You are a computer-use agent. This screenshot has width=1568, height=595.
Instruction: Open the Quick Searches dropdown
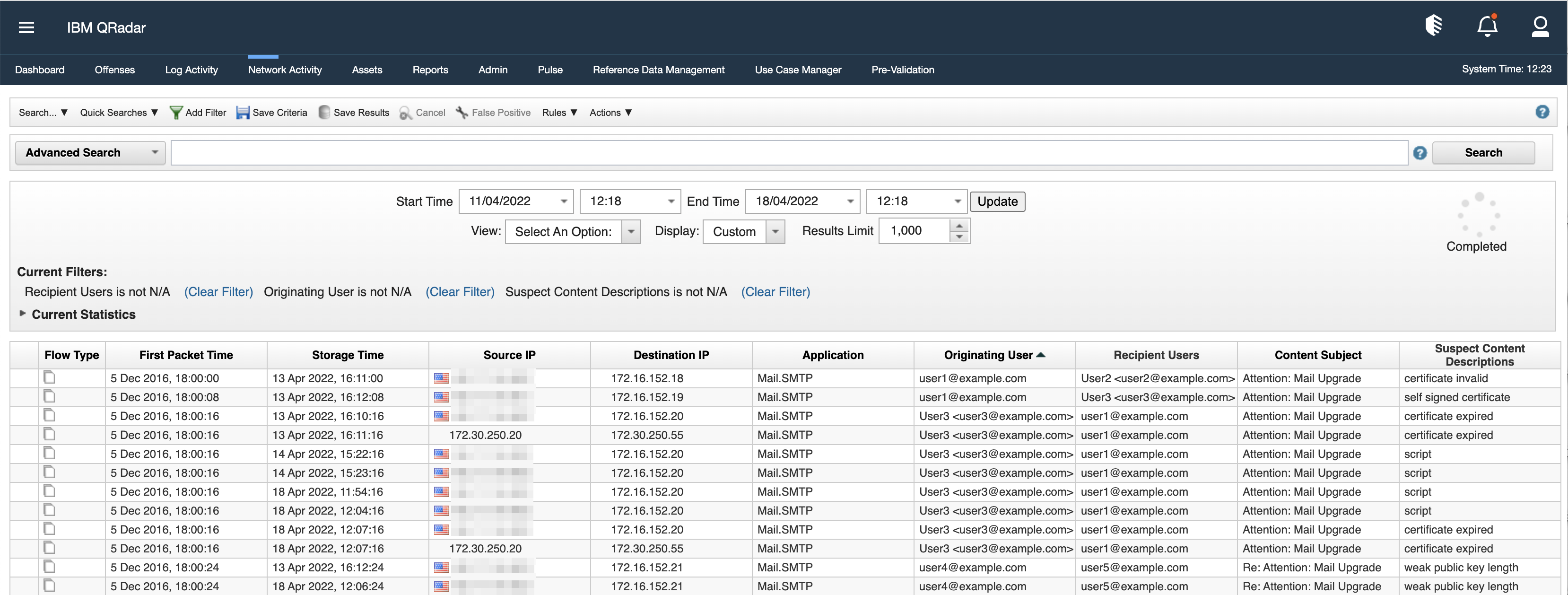pos(119,112)
